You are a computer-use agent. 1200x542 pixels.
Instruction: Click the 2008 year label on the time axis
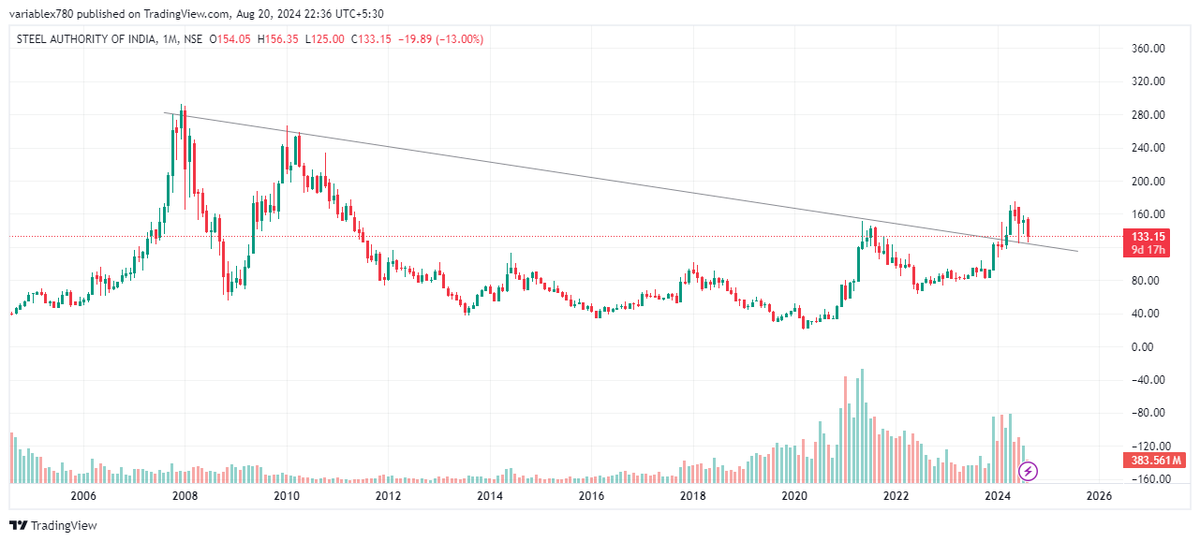tap(184, 496)
